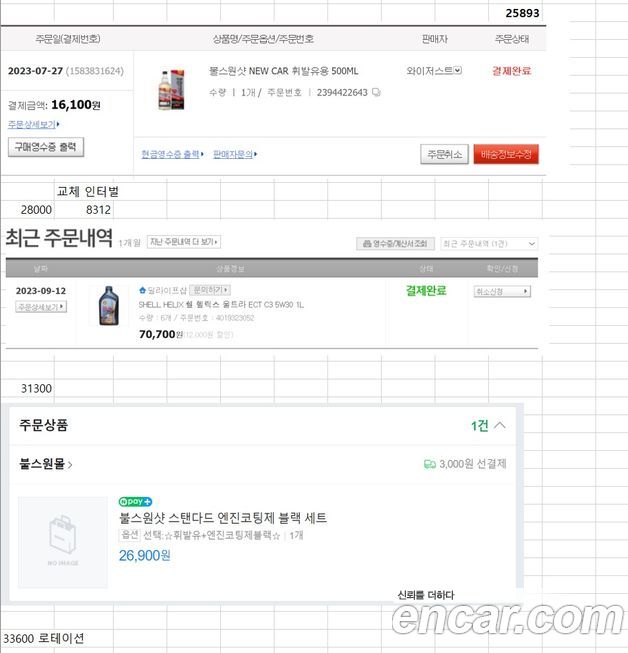Click 주문상세보기 under the date 2023-09-12

click(41, 307)
